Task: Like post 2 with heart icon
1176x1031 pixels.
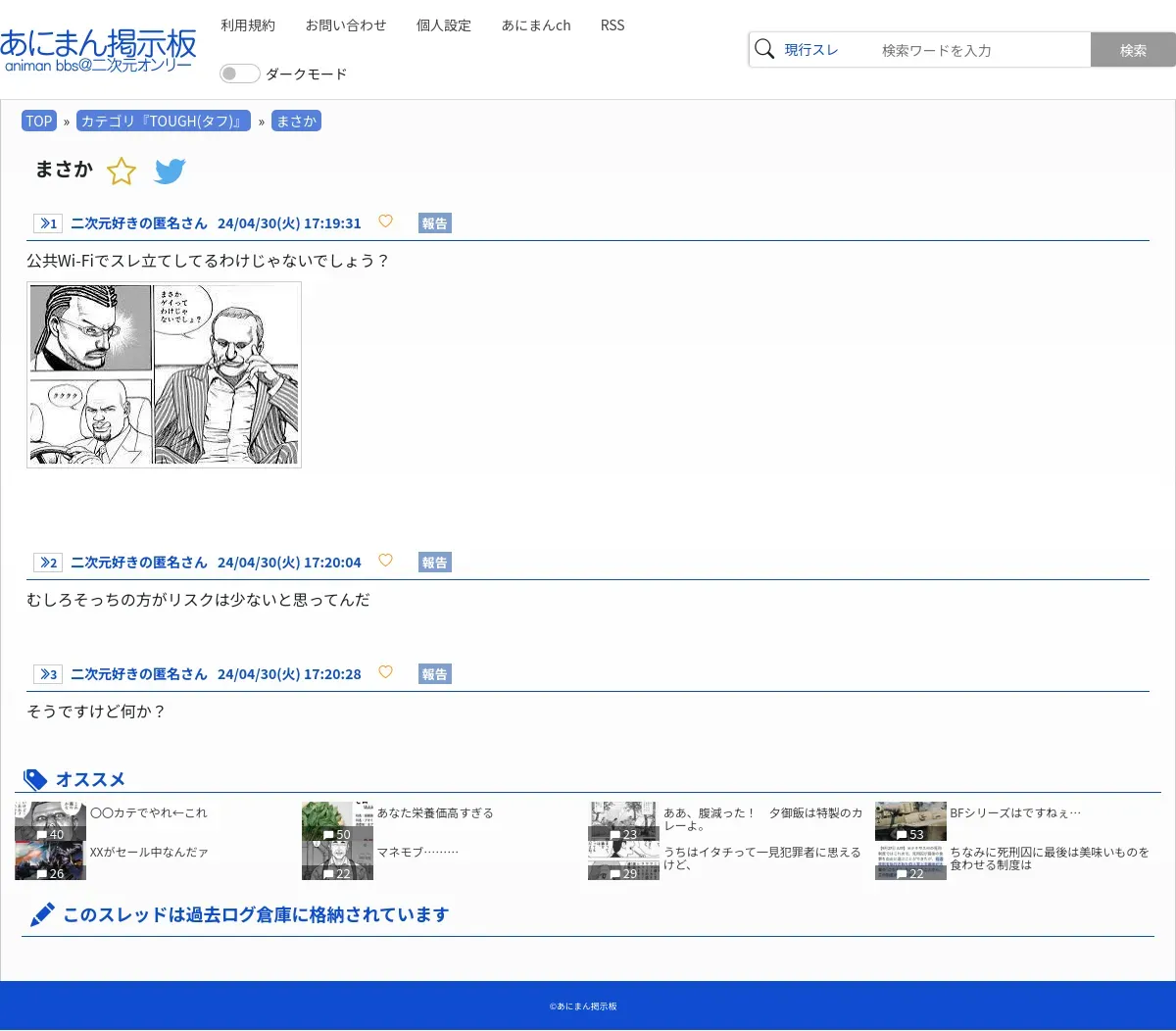Action: click(x=385, y=561)
